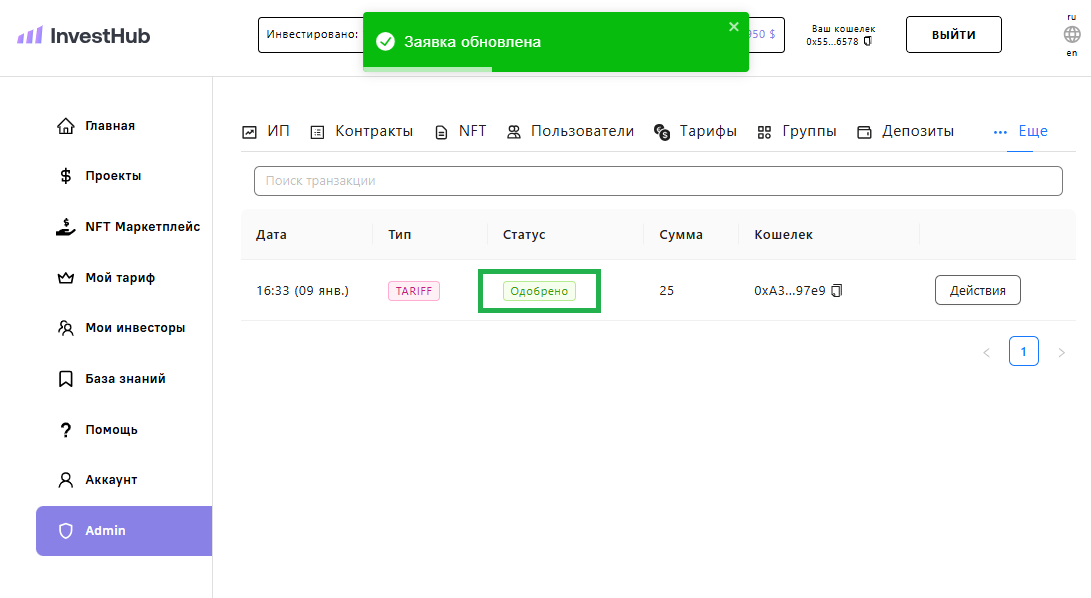Copy the header wallet address
This screenshot has height=598, width=1091.
[868, 42]
